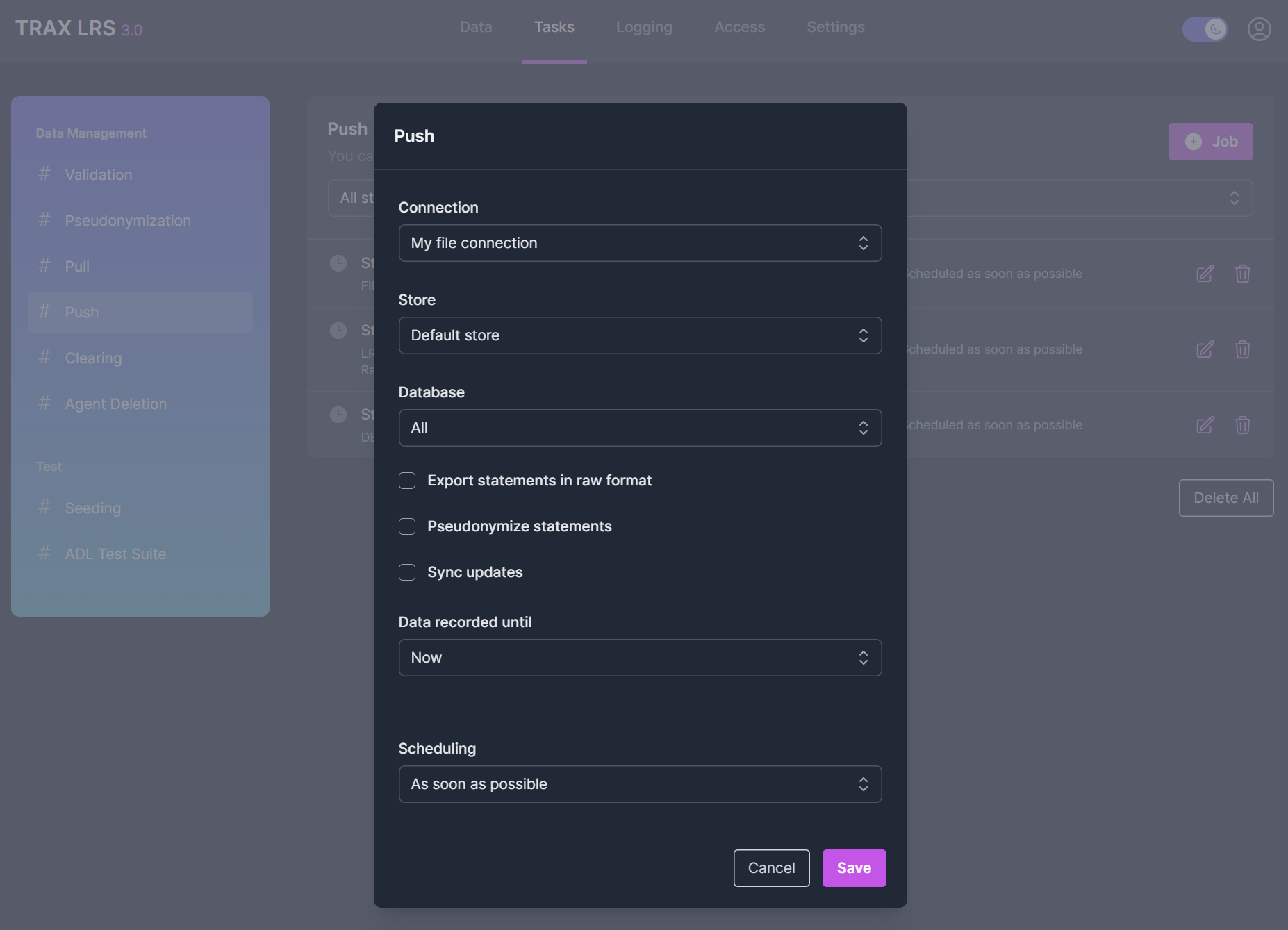This screenshot has width=1288, height=930.
Task: Click the clock status icon of the first job
Action: tap(338, 263)
